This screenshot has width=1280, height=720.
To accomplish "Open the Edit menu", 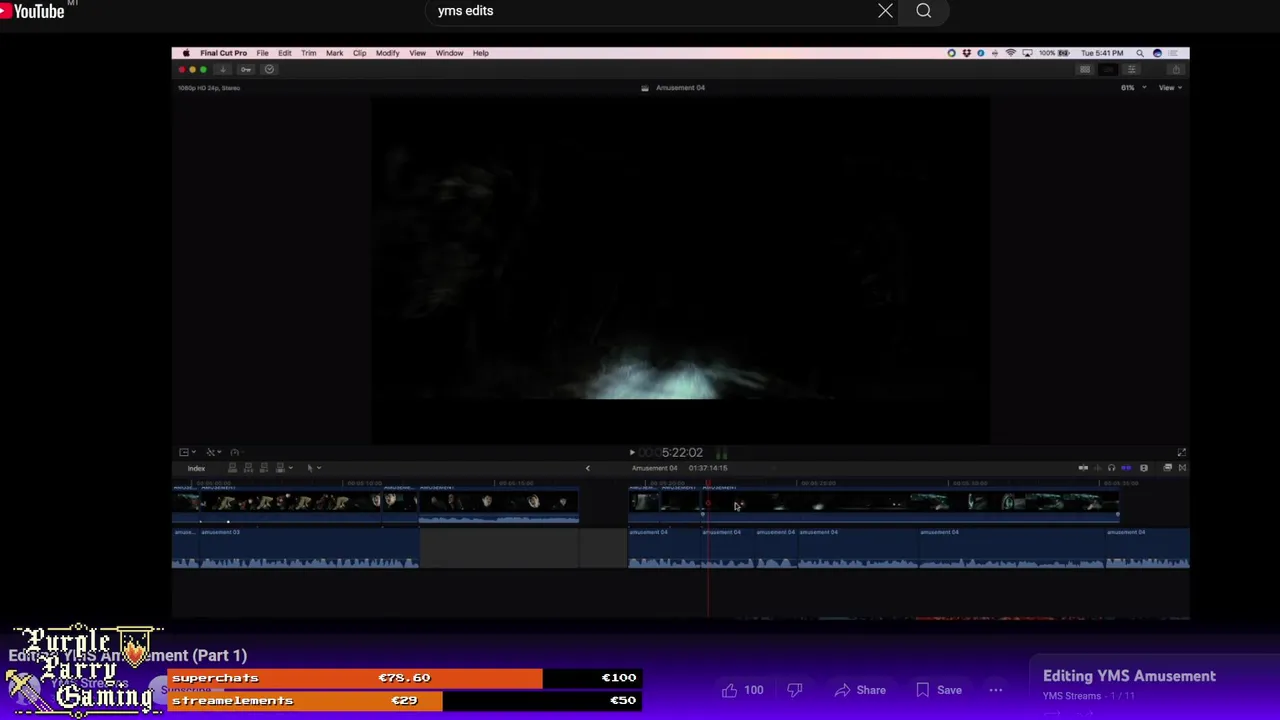I will point(285,53).
